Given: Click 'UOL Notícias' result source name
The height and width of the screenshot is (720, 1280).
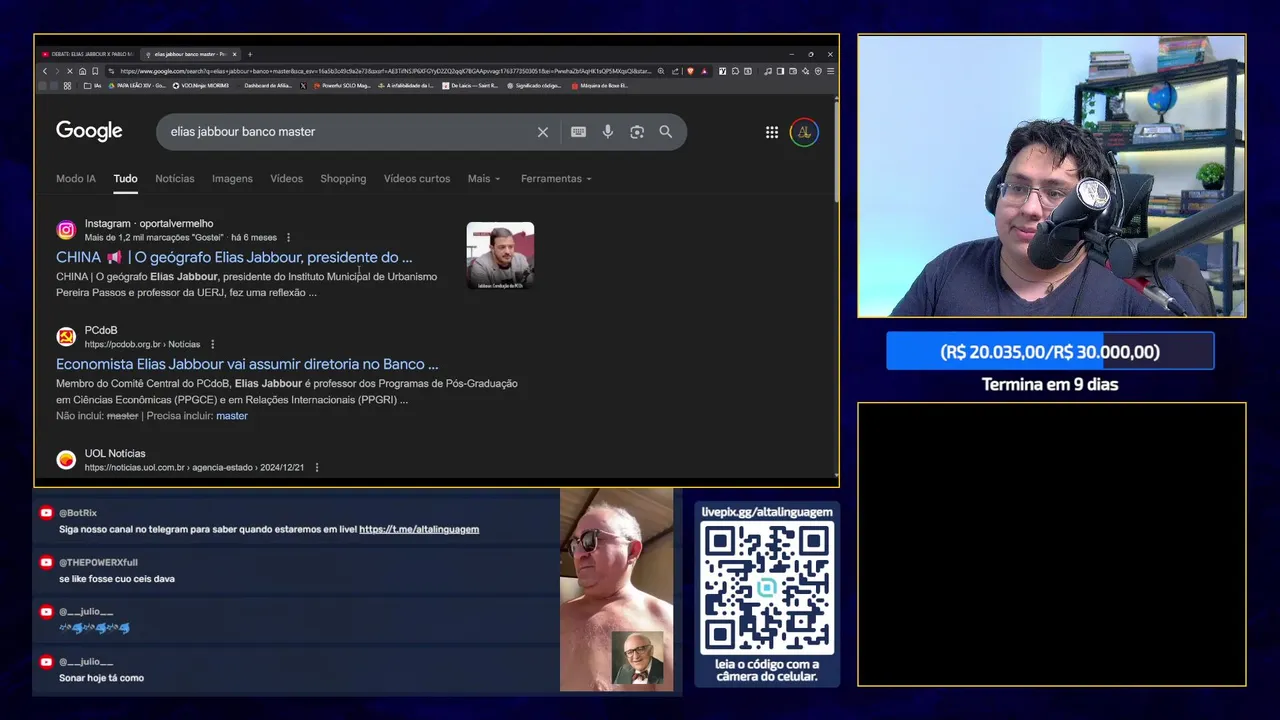Looking at the screenshot, I should (115, 453).
